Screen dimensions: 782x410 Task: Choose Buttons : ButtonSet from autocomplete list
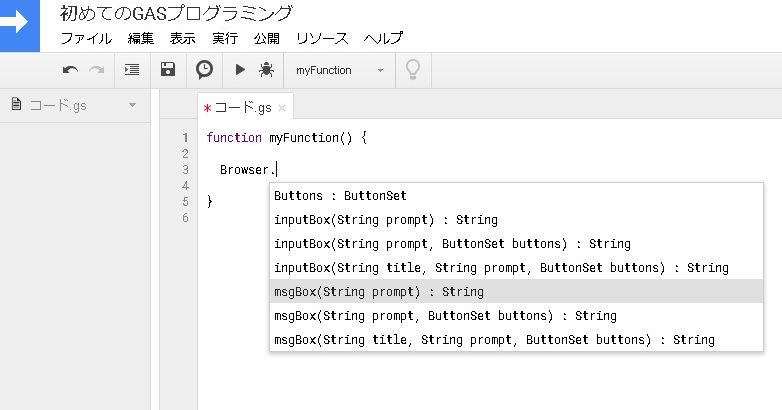(x=340, y=196)
